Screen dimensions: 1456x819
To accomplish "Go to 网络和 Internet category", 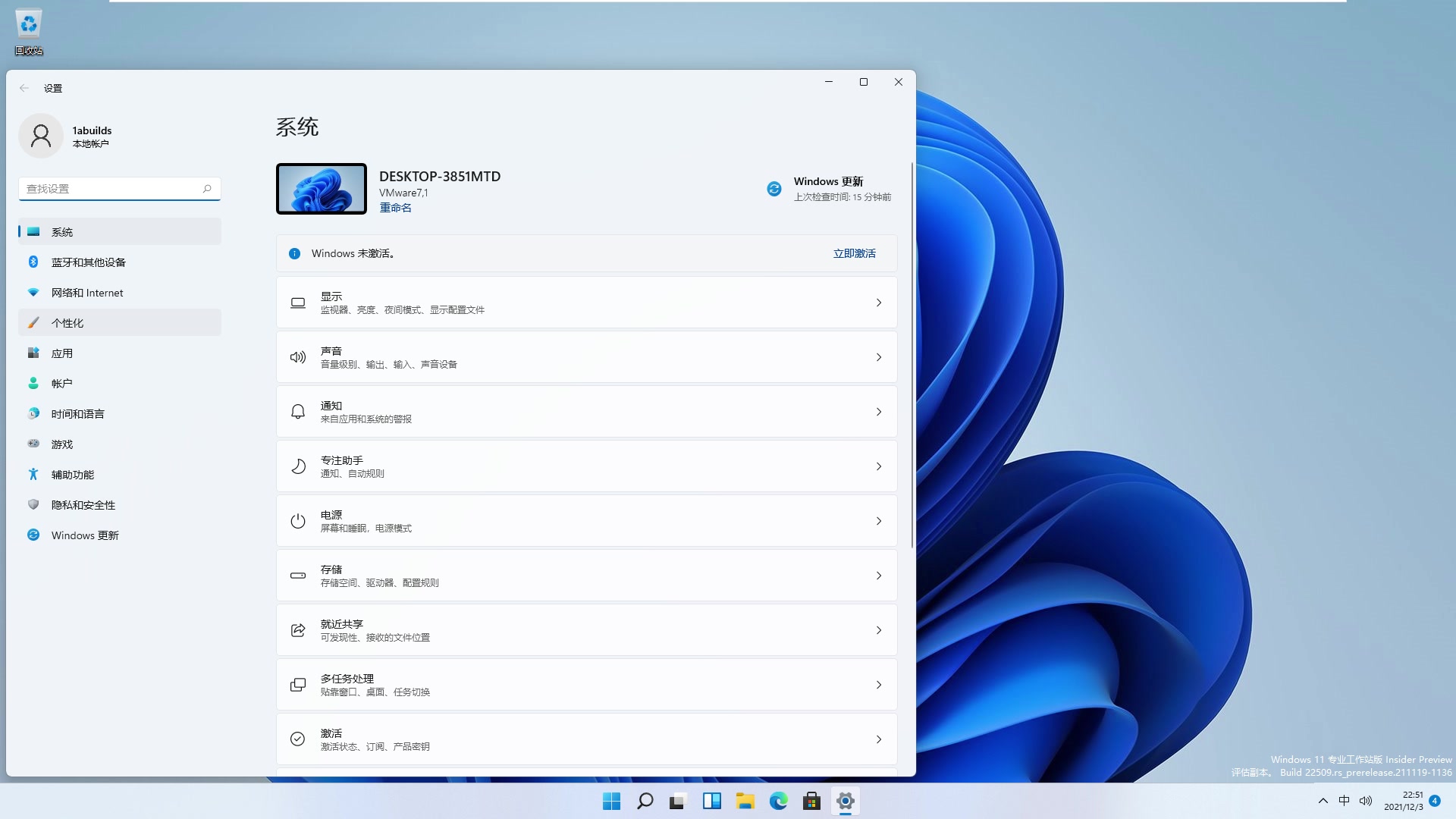I will (120, 293).
